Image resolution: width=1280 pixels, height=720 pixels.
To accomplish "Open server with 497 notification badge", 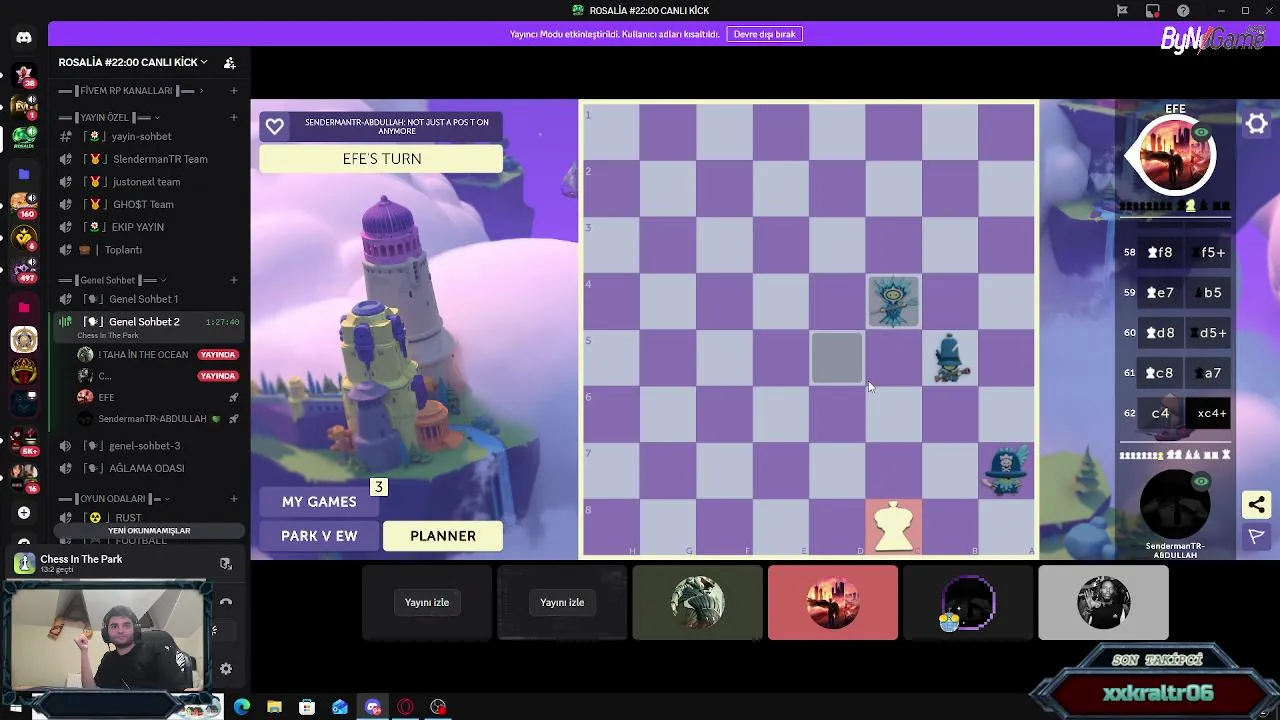I will 24,269.
